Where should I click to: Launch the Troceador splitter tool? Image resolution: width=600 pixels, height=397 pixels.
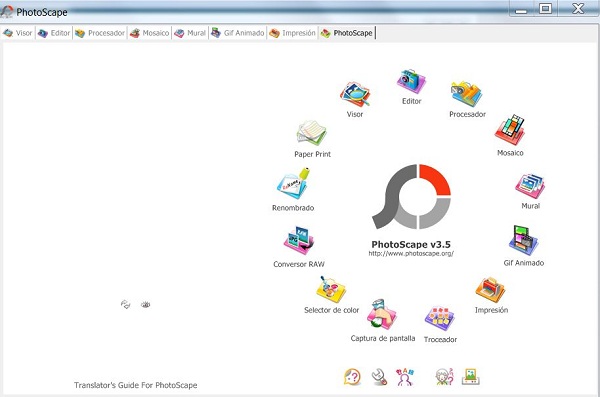click(440, 319)
